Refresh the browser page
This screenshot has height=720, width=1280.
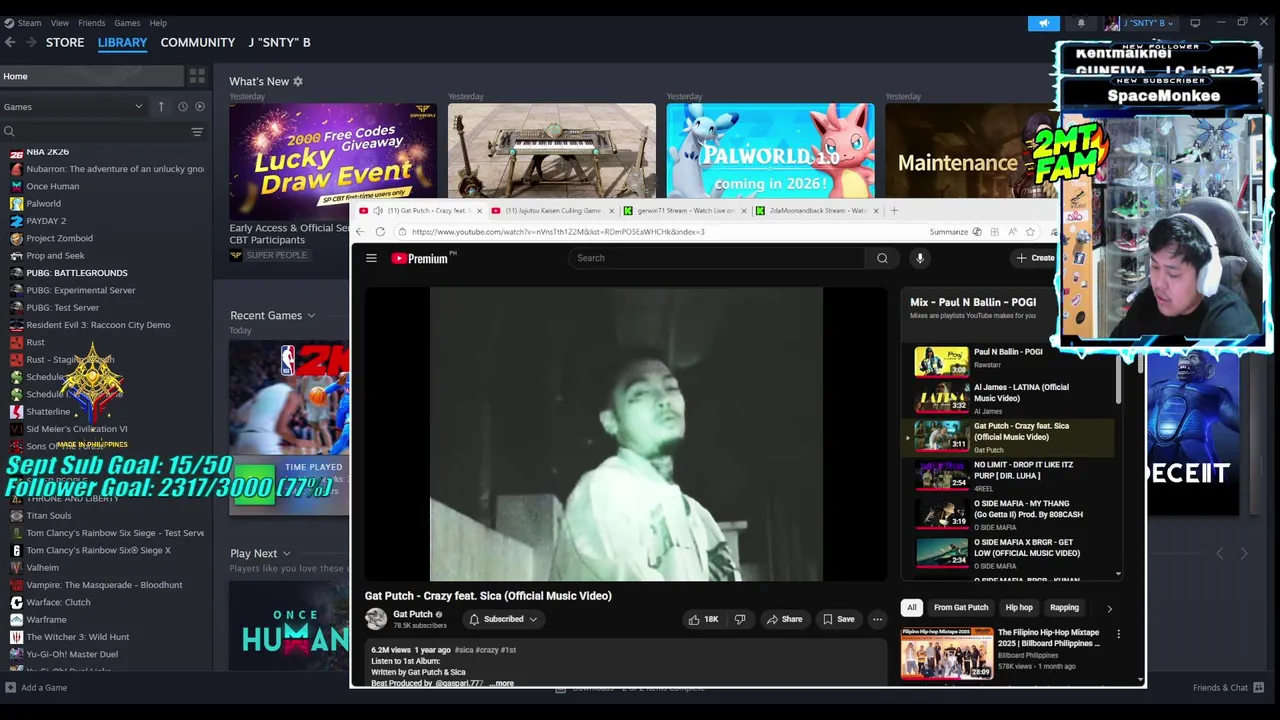pyautogui.click(x=380, y=232)
